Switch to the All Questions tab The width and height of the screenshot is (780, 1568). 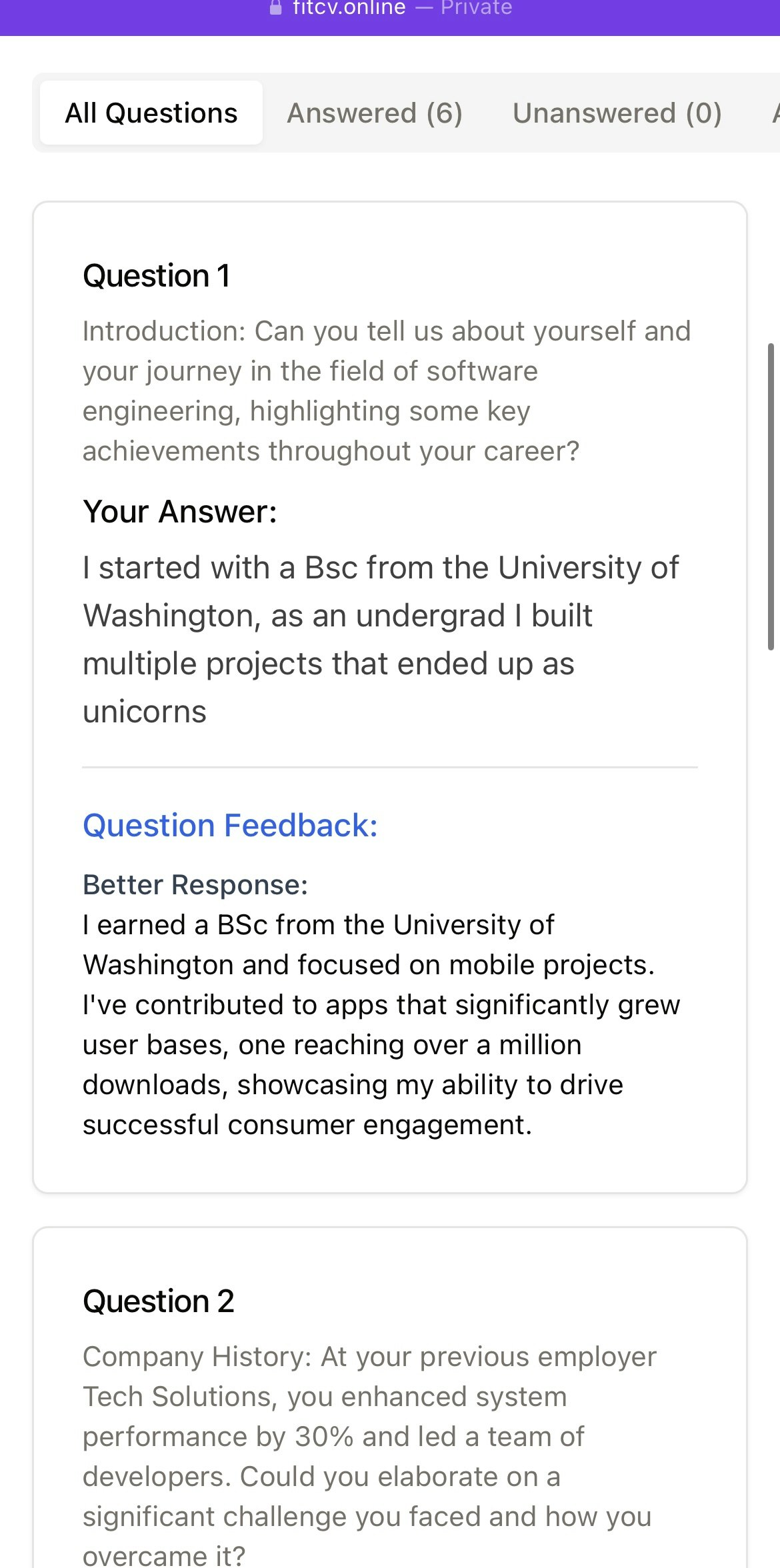point(151,113)
